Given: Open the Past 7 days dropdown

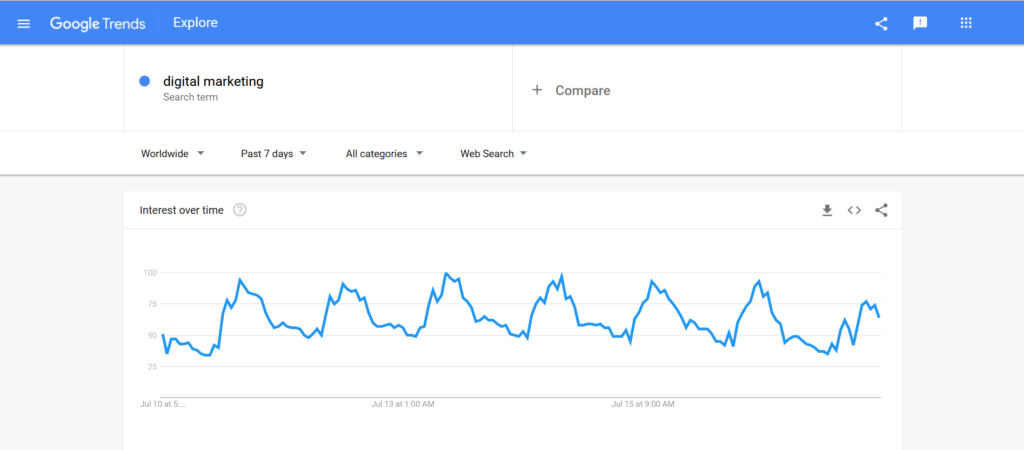Looking at the screenshot, I should (274, 153).
